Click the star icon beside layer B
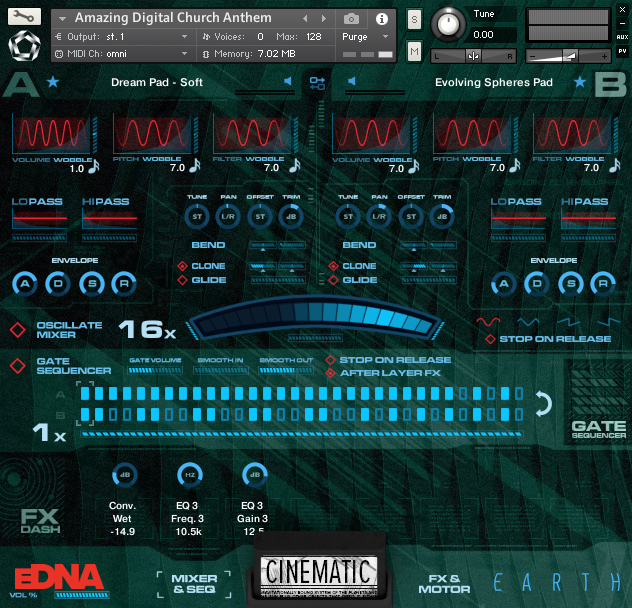Image resolution: width=632 pixels, height=608 pixels. 579,82
